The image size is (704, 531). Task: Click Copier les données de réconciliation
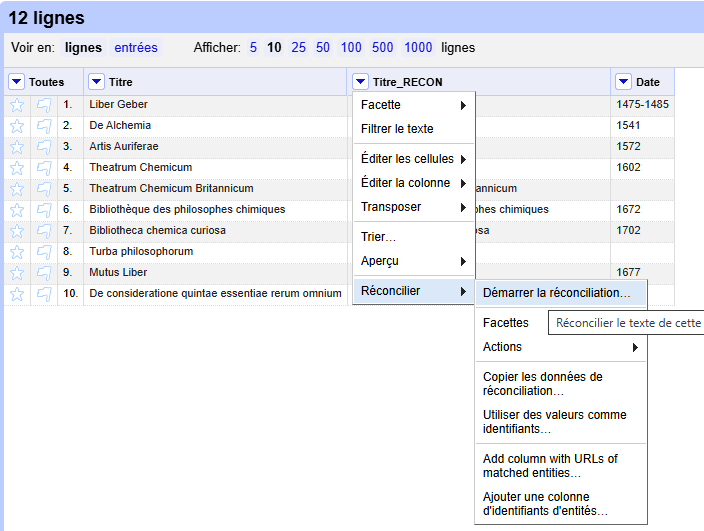tap(542, 383)
